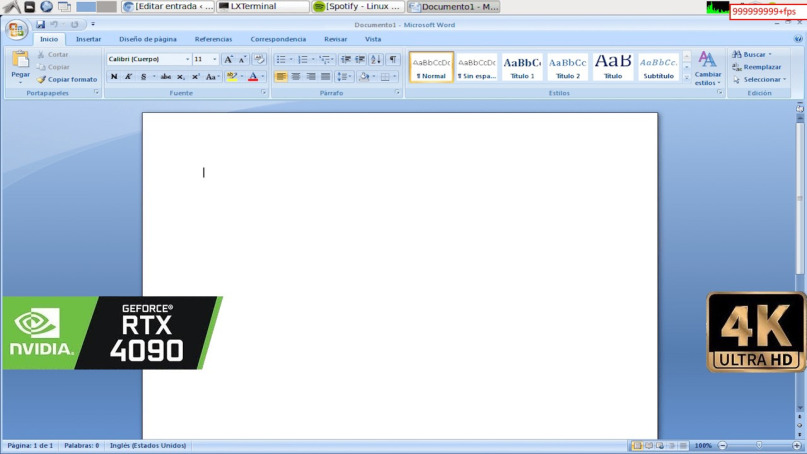Zoom out with minus button

[722, 445]
